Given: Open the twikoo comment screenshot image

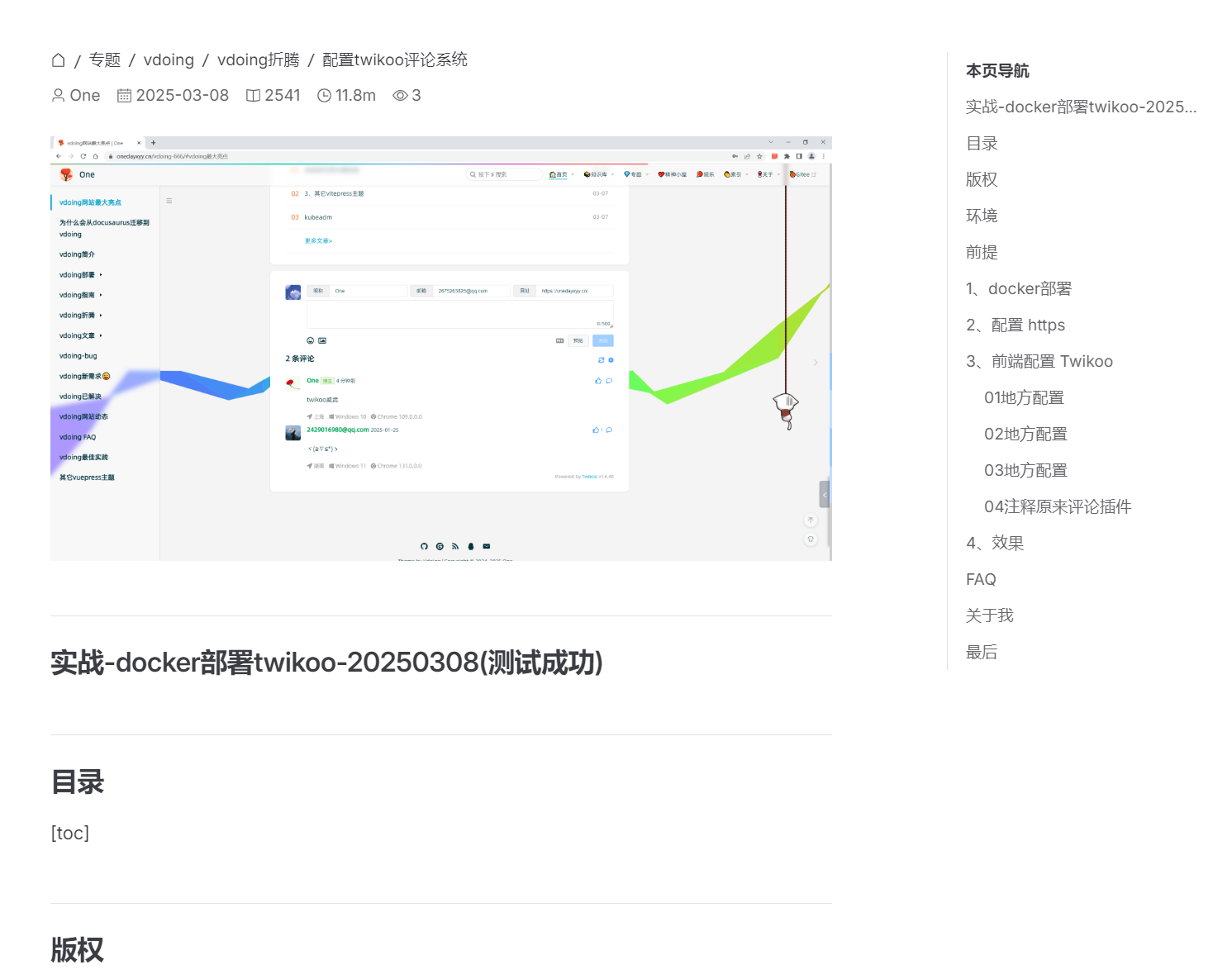Looking at the screenshot, I should point(441,349).
